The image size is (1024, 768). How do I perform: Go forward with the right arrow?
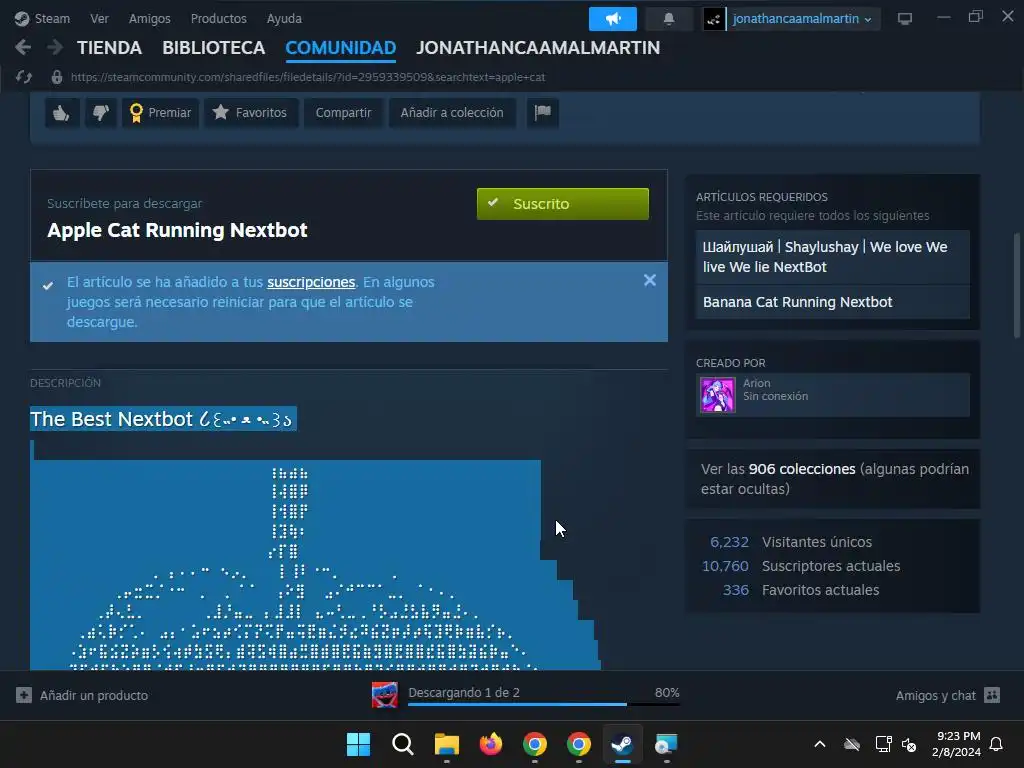55,47
